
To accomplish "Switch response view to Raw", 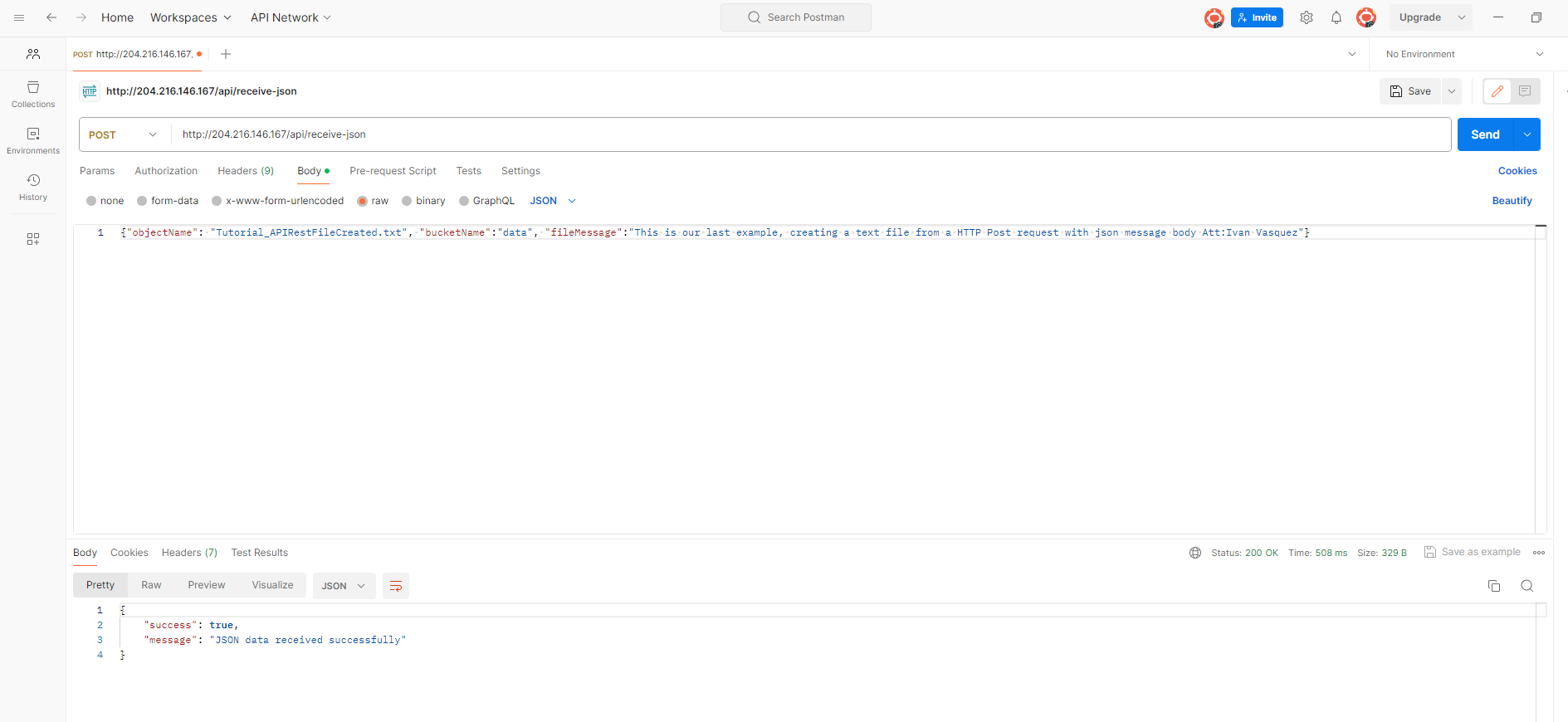I will click(x=151, y=585).
